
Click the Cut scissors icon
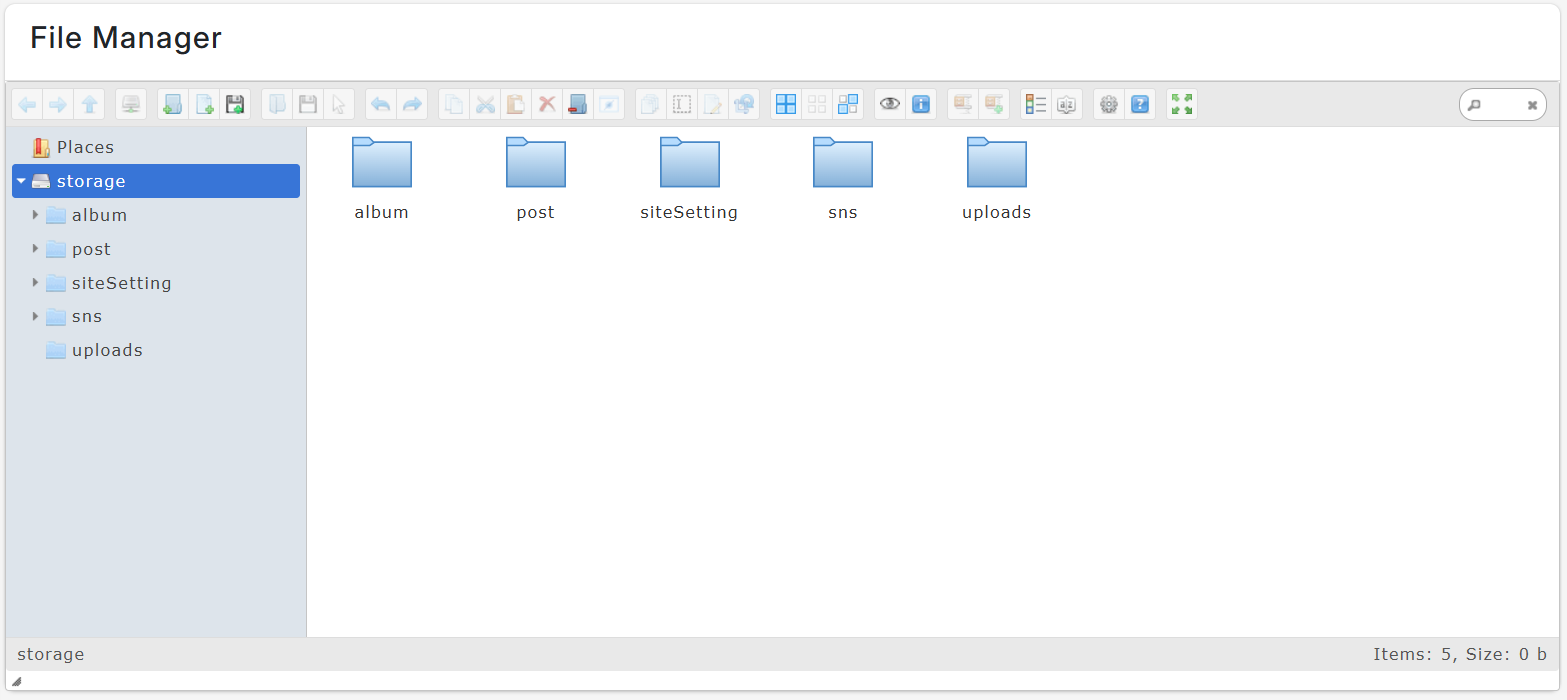point(485,104)
